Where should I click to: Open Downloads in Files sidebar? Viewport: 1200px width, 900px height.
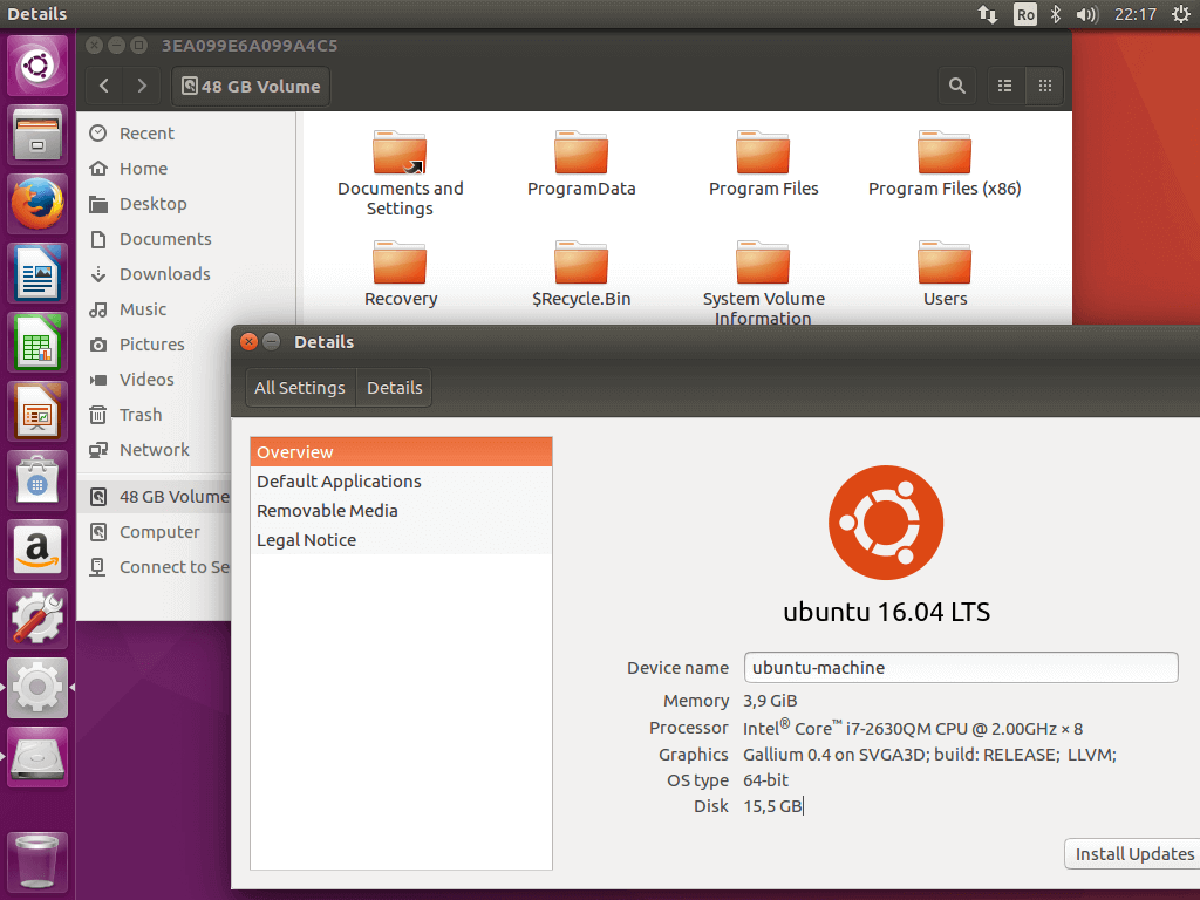[x=165, y=274]
